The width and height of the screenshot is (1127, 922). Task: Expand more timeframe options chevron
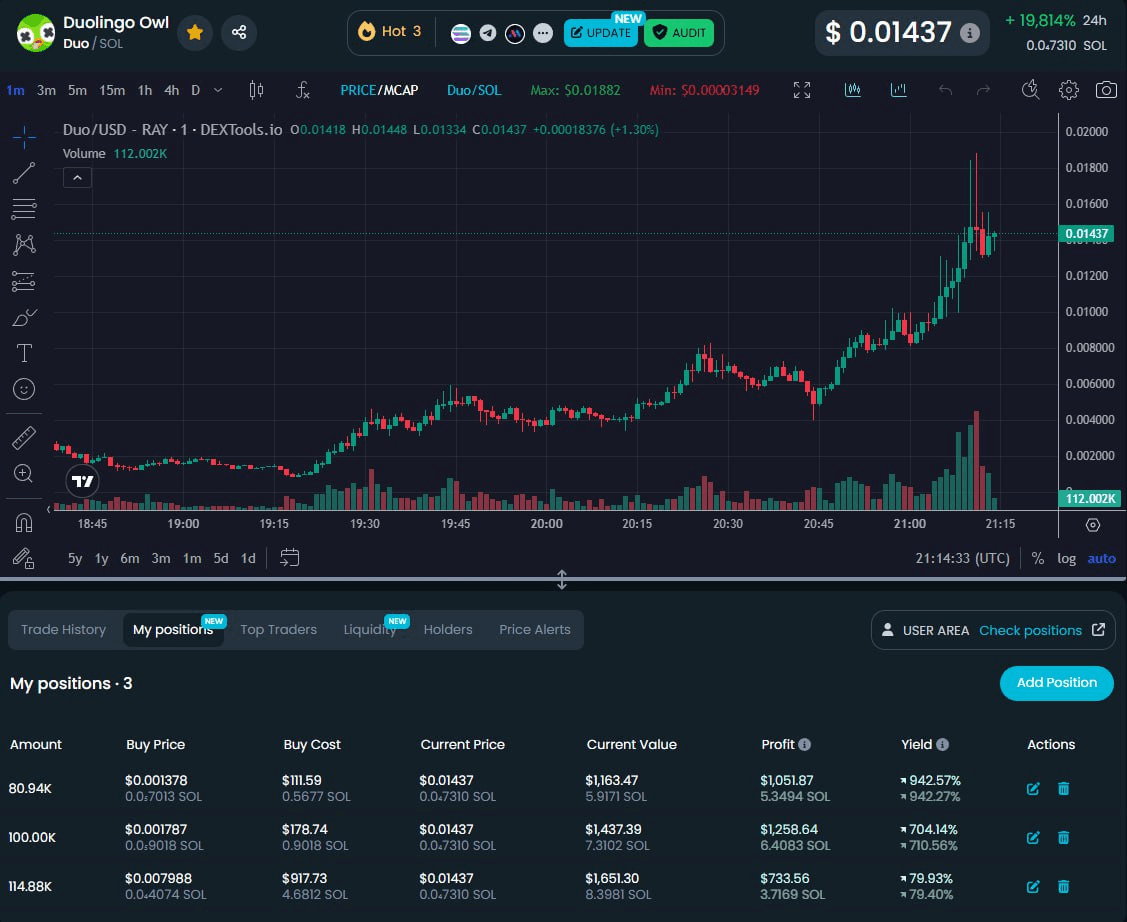pos(218,90)
